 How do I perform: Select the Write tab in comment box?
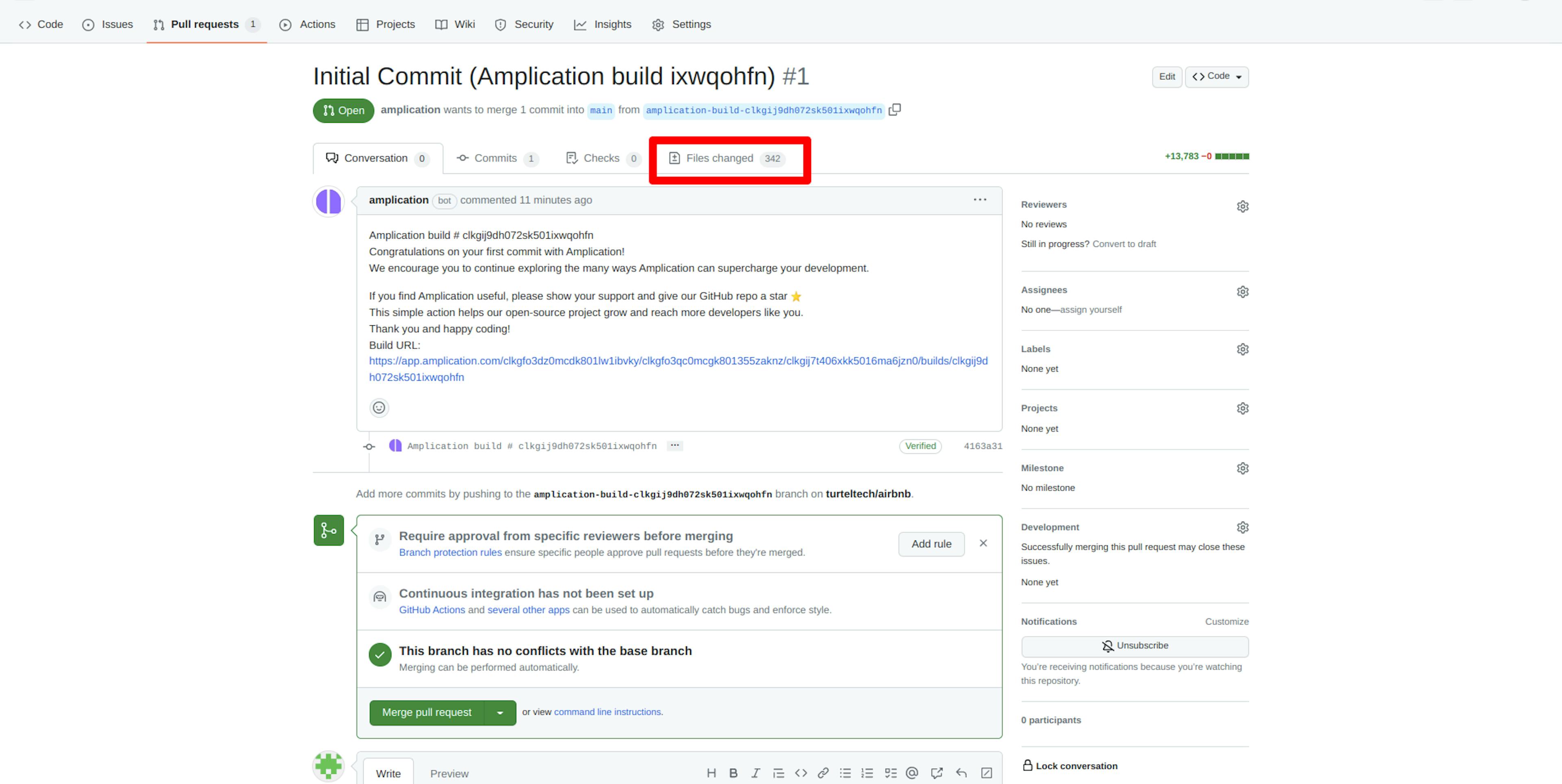388,774
